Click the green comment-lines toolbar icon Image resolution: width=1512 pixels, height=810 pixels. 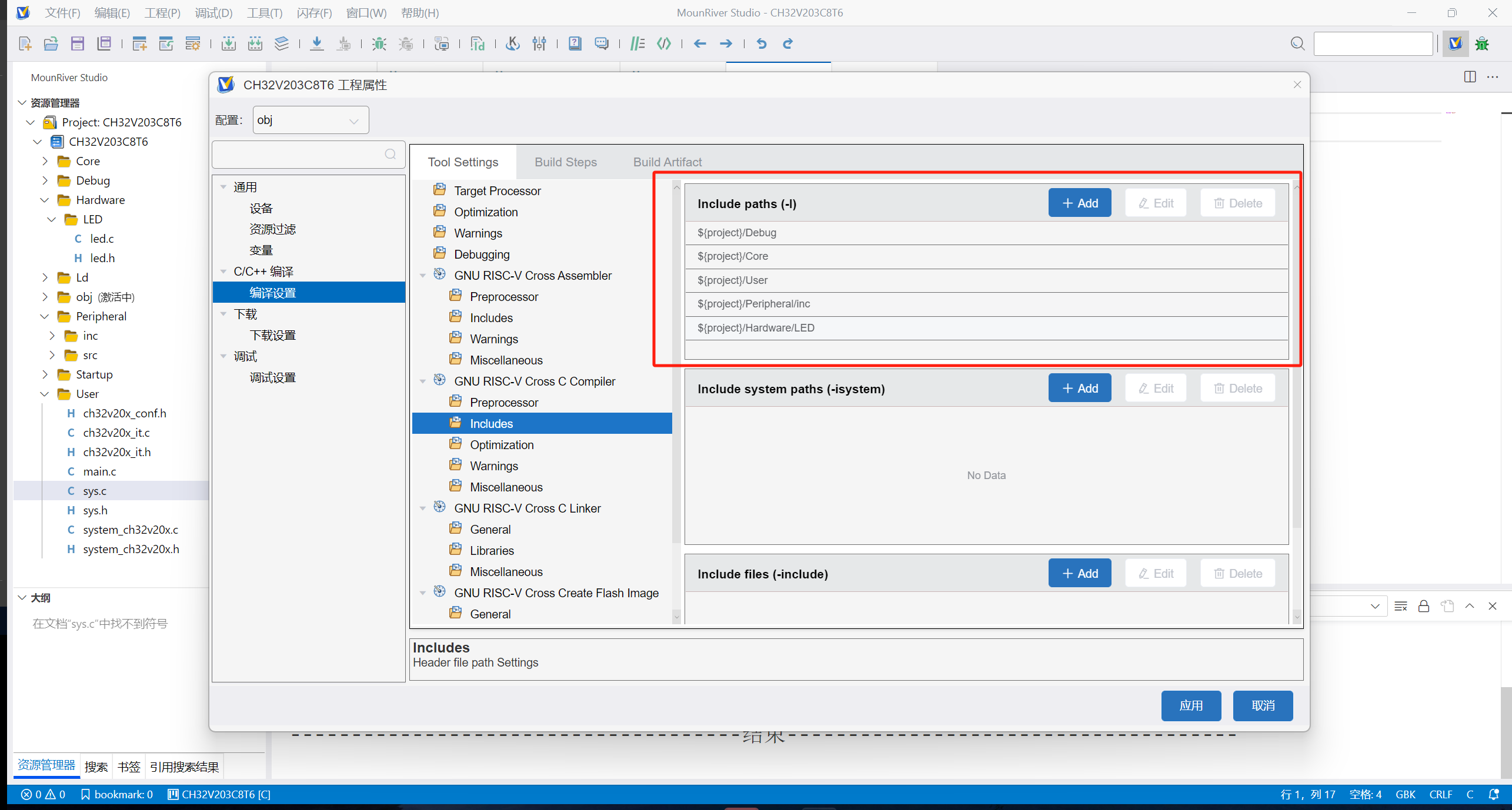click(637, 43)
